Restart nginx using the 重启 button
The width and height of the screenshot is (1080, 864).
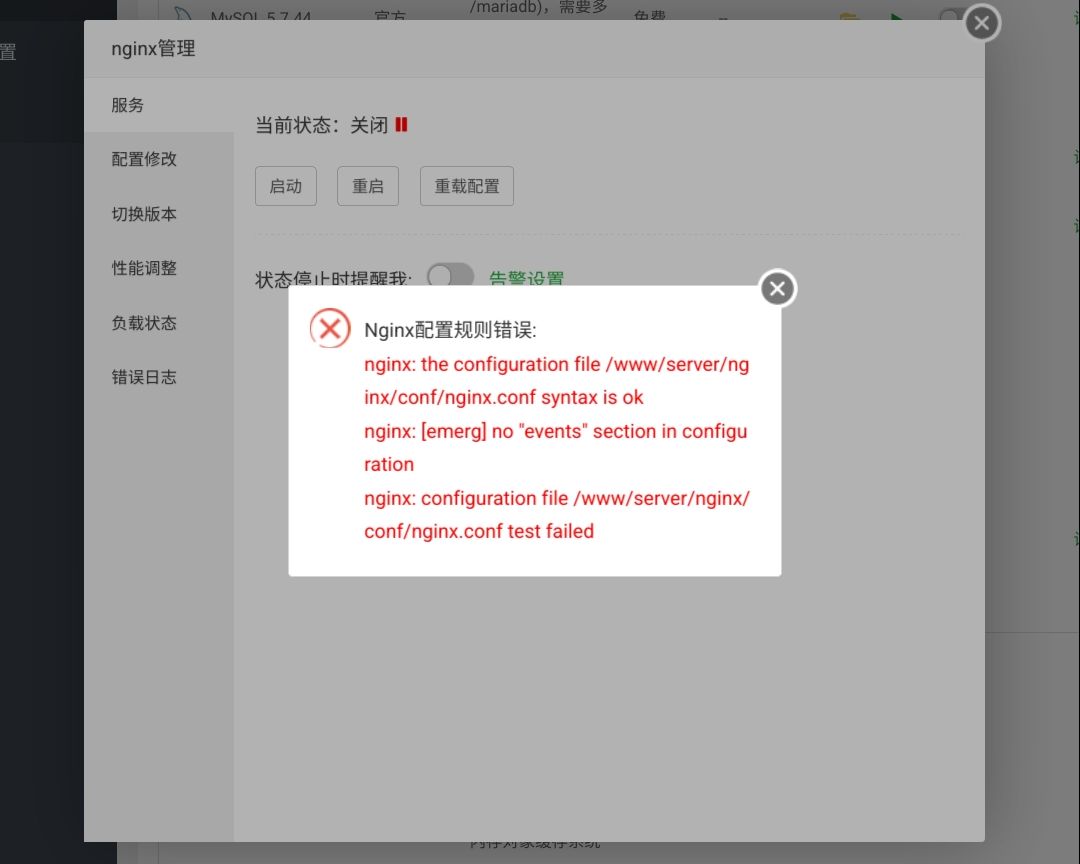tap(368, 186)
